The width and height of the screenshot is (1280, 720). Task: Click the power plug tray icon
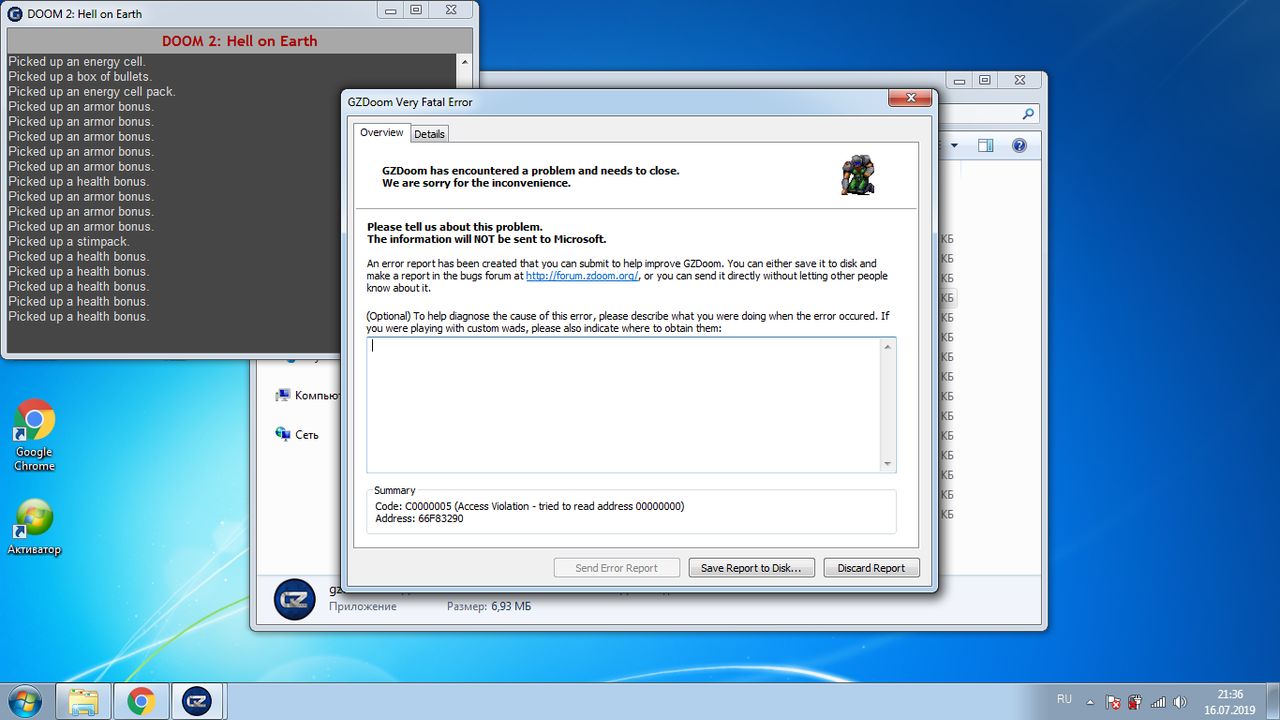click(1135, 702)
